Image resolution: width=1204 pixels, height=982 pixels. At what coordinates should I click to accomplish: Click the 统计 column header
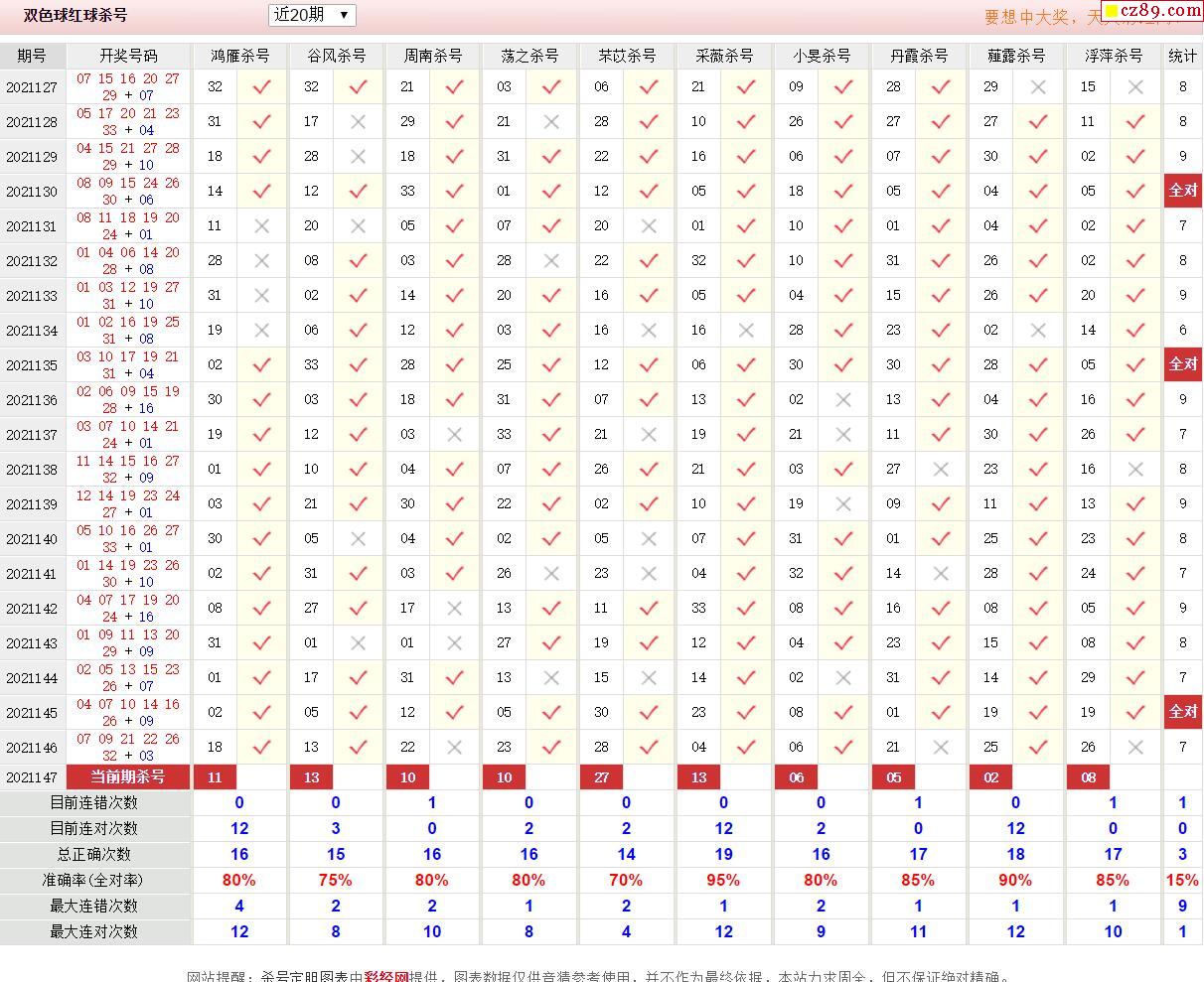tap(1182, 56)
